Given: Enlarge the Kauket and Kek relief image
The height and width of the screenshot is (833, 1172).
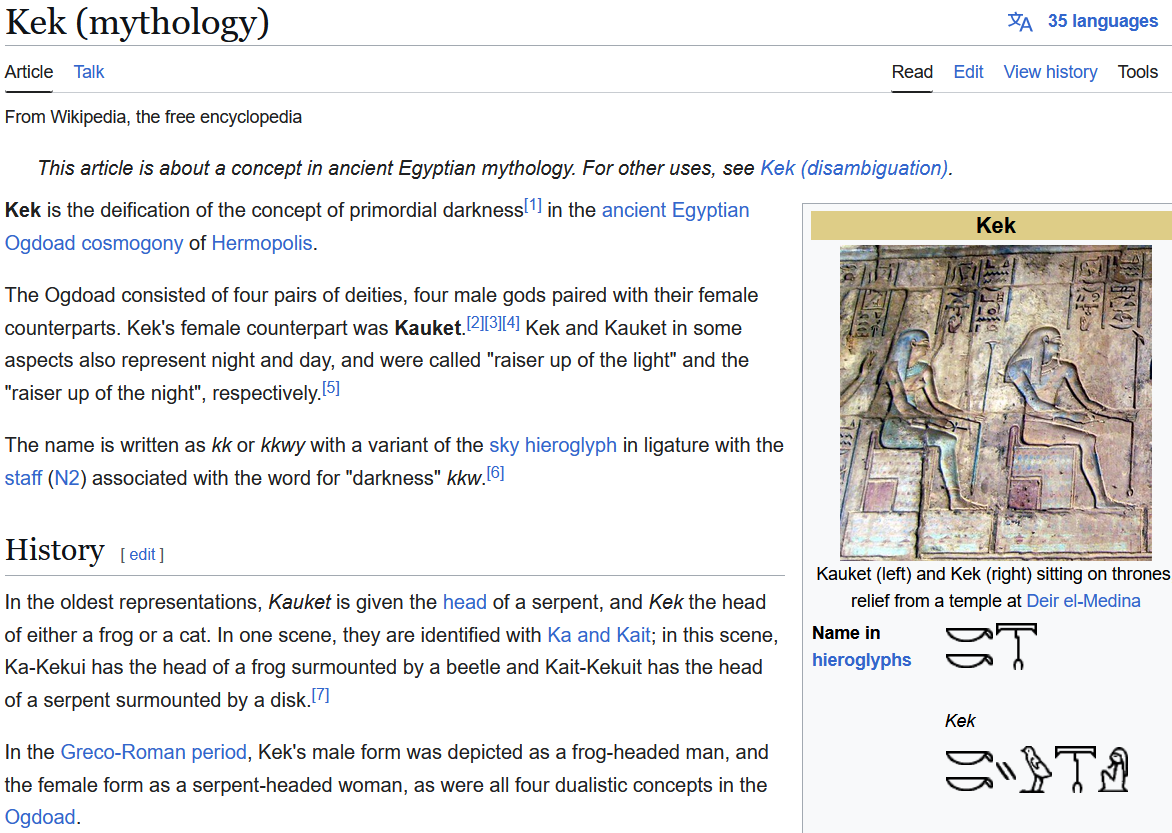Looking at the screenshot, I should pos(996,402).
